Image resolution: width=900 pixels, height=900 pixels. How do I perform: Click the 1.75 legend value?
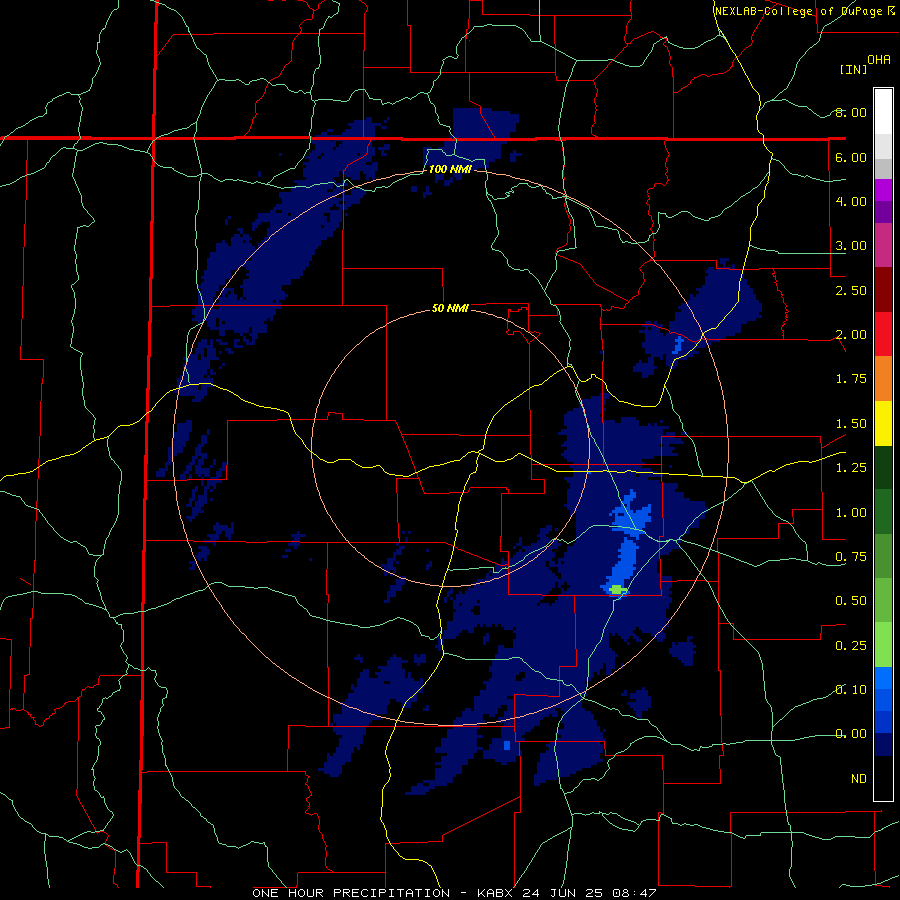(851, 379)
